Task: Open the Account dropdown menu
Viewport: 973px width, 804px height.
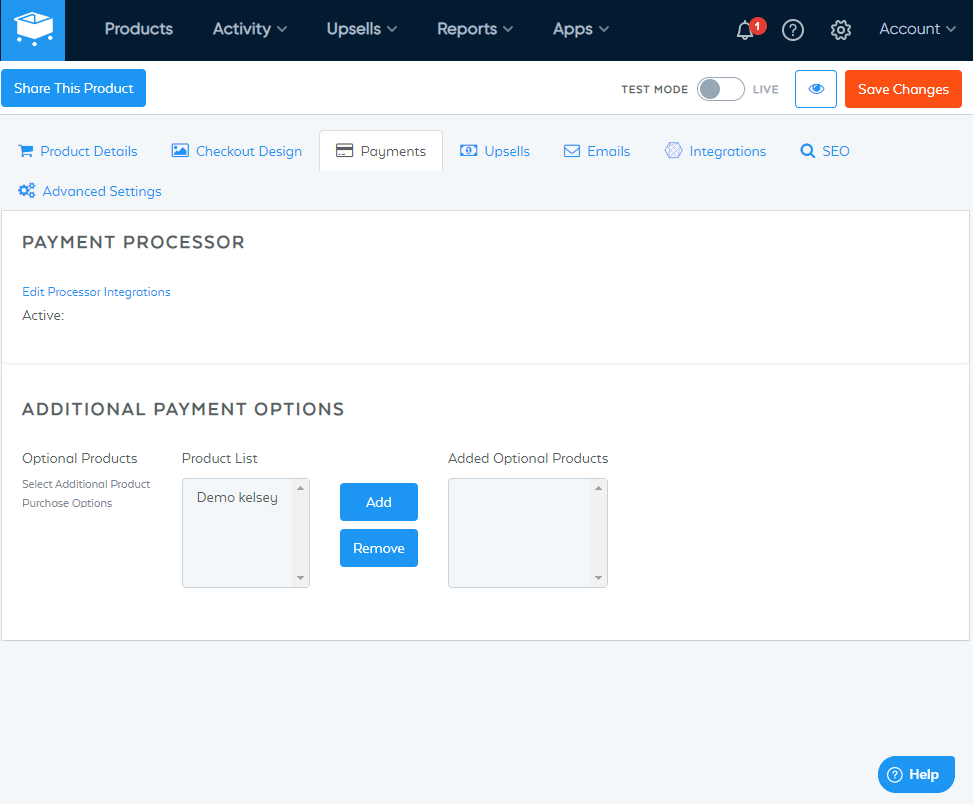Action: [917, 29]
